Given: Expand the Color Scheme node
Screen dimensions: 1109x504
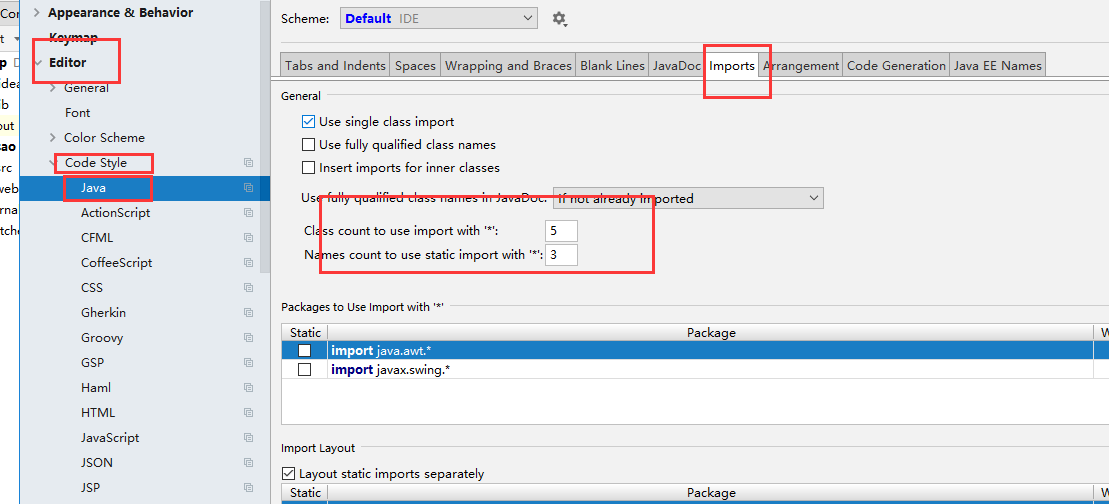Looking at the screenshot, I should [53, 138].
